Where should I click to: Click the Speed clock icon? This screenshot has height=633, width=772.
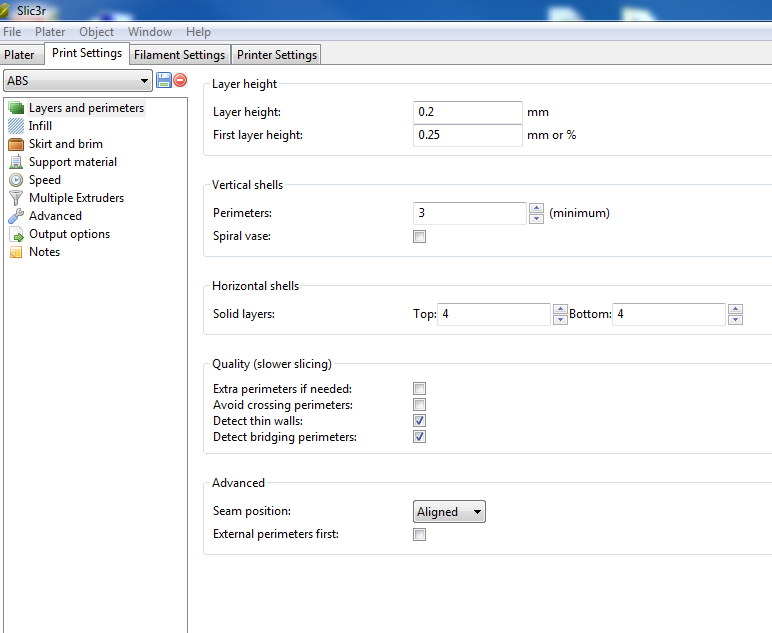tap(16, 180)
